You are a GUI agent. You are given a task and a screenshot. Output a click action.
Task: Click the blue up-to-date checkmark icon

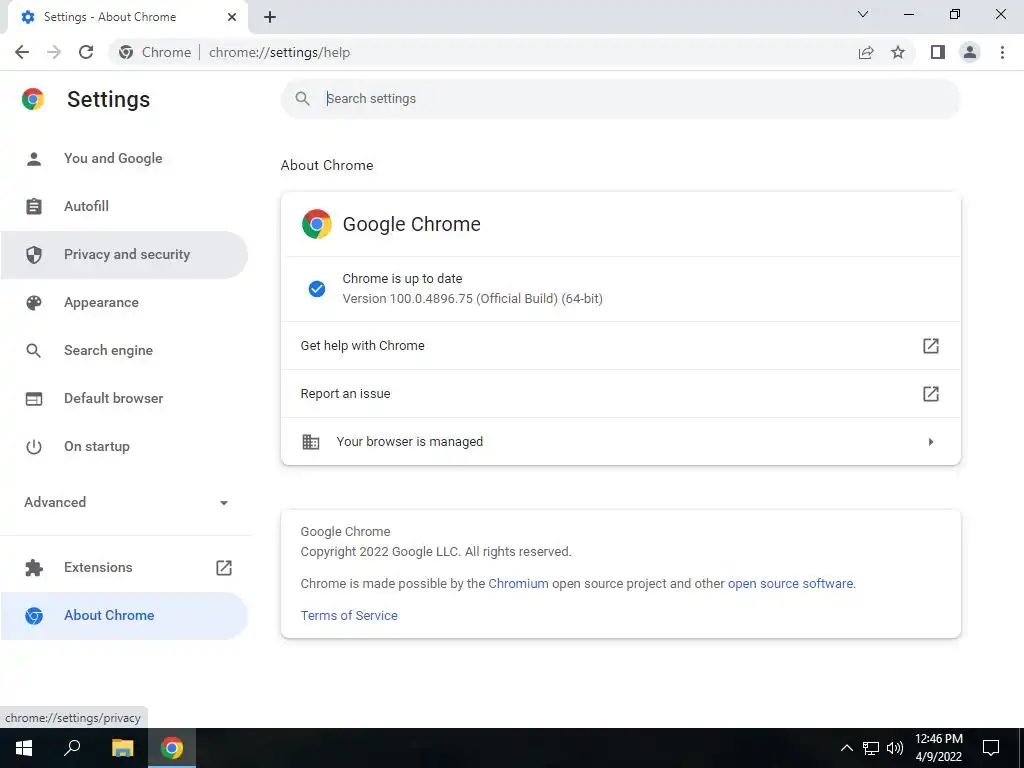(x=317, y=289)
